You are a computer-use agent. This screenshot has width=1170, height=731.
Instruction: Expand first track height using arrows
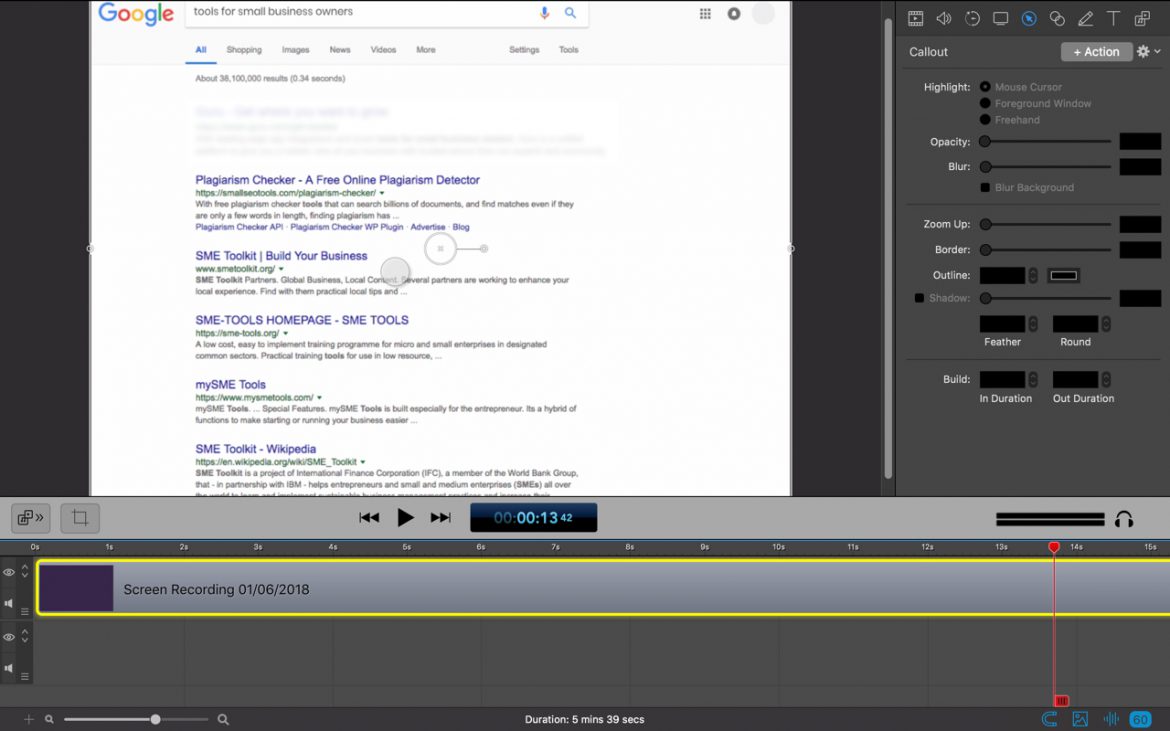click(x=25, y=571)
